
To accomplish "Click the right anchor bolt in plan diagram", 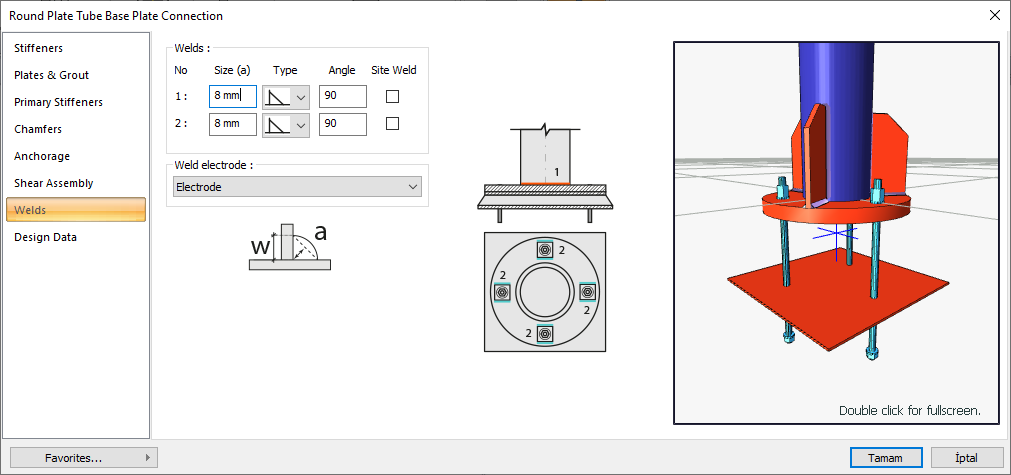I will click(587, 292).
